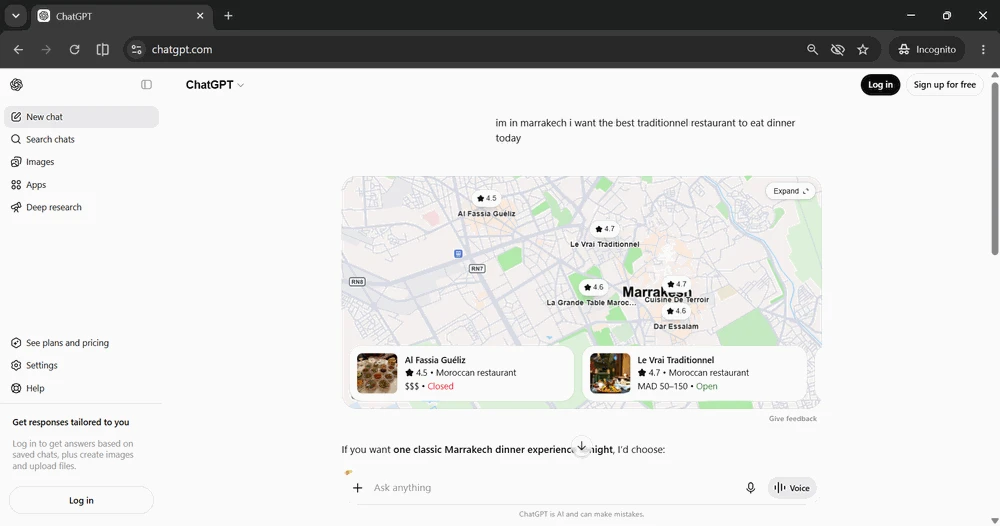Click the blocked third-party cookies eye icon

837,50
